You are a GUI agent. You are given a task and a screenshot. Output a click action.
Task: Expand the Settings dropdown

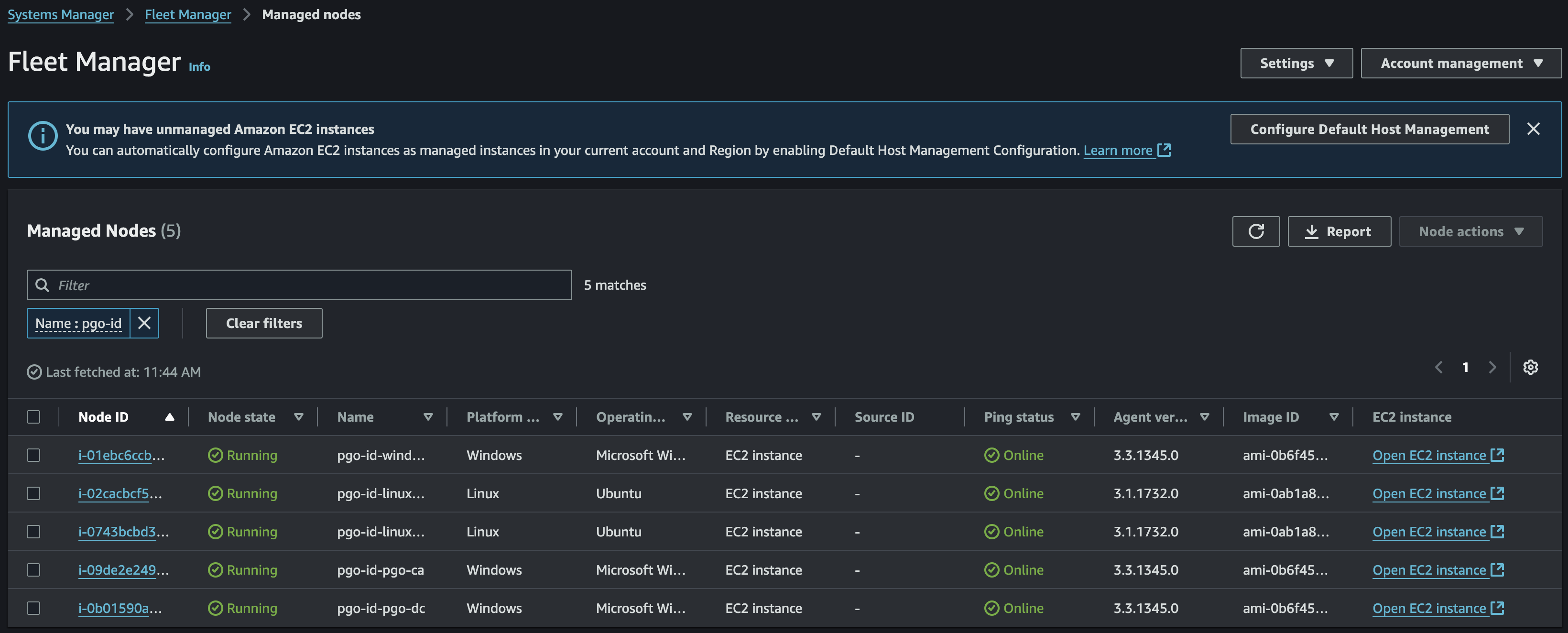click(x=1296, y=63)
